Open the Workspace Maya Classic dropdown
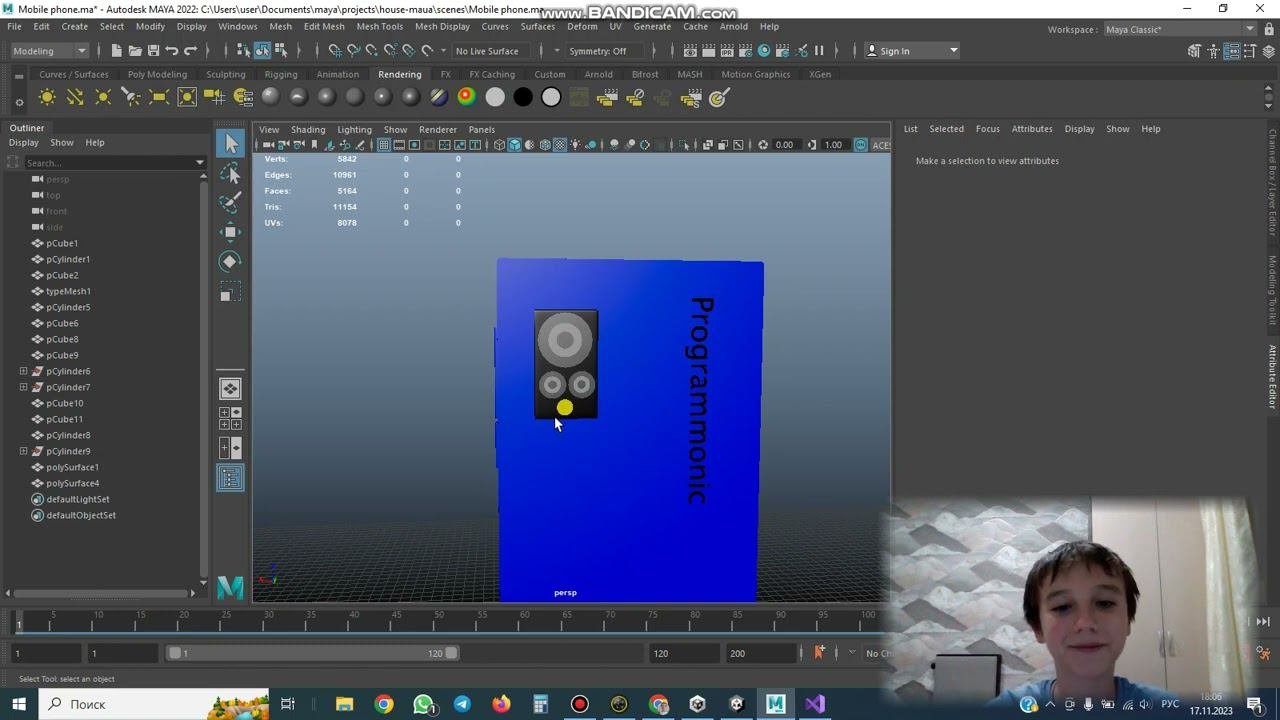Viewport: 1280px width, 720px height. pyautogui.click(x=1179, y=29)
